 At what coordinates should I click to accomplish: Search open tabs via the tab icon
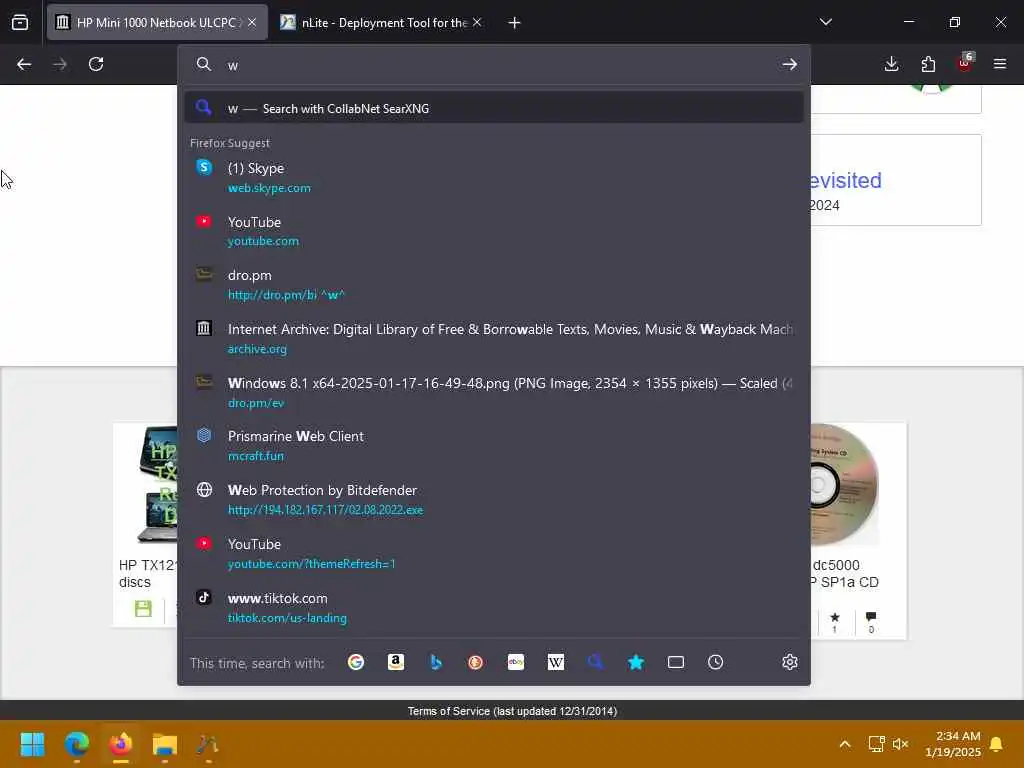click(x=676, y=662)
